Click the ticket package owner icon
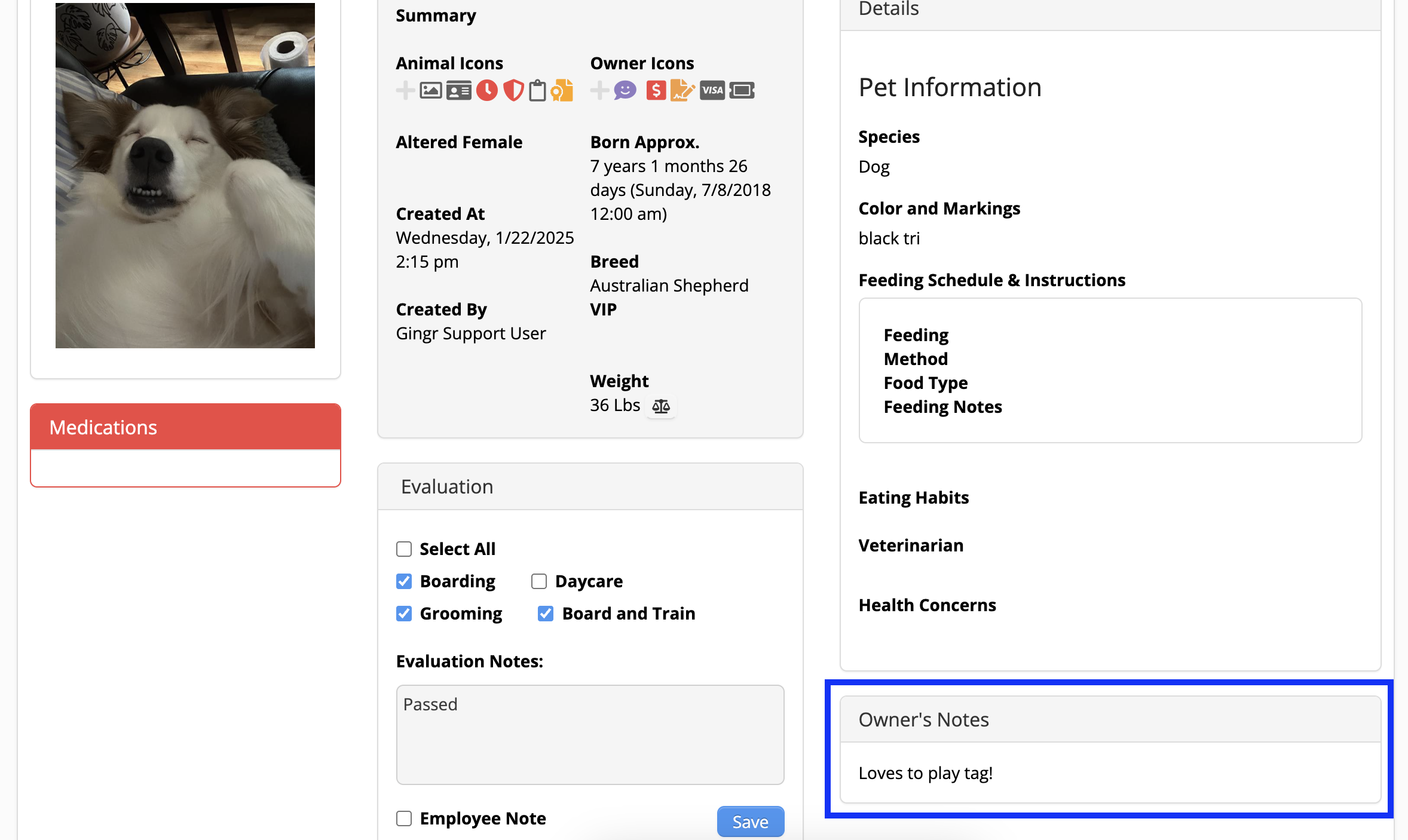This screenshot has width=1408, height=840. click(x=742, y=90)
